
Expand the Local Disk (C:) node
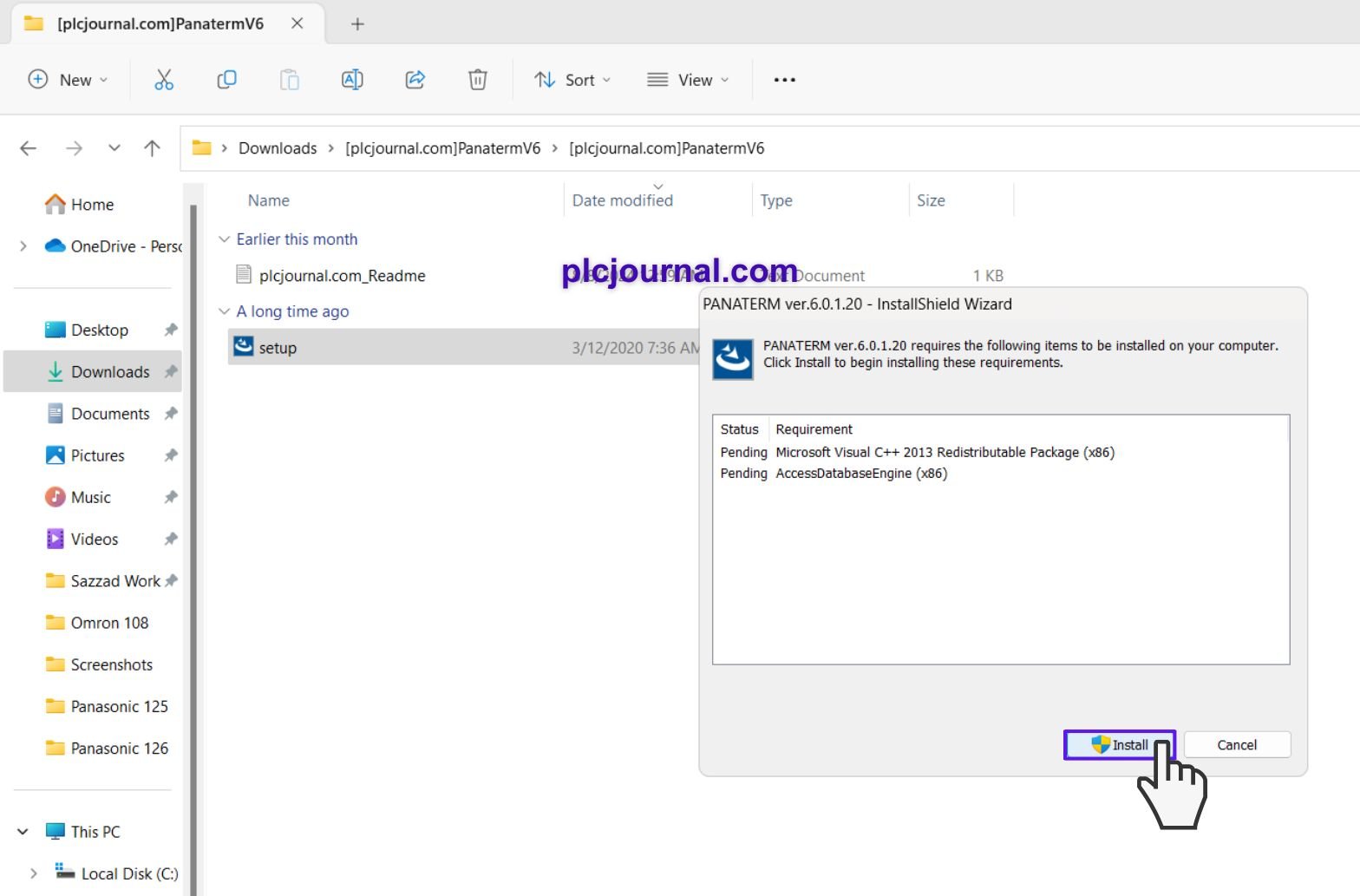tap(34, 873)
